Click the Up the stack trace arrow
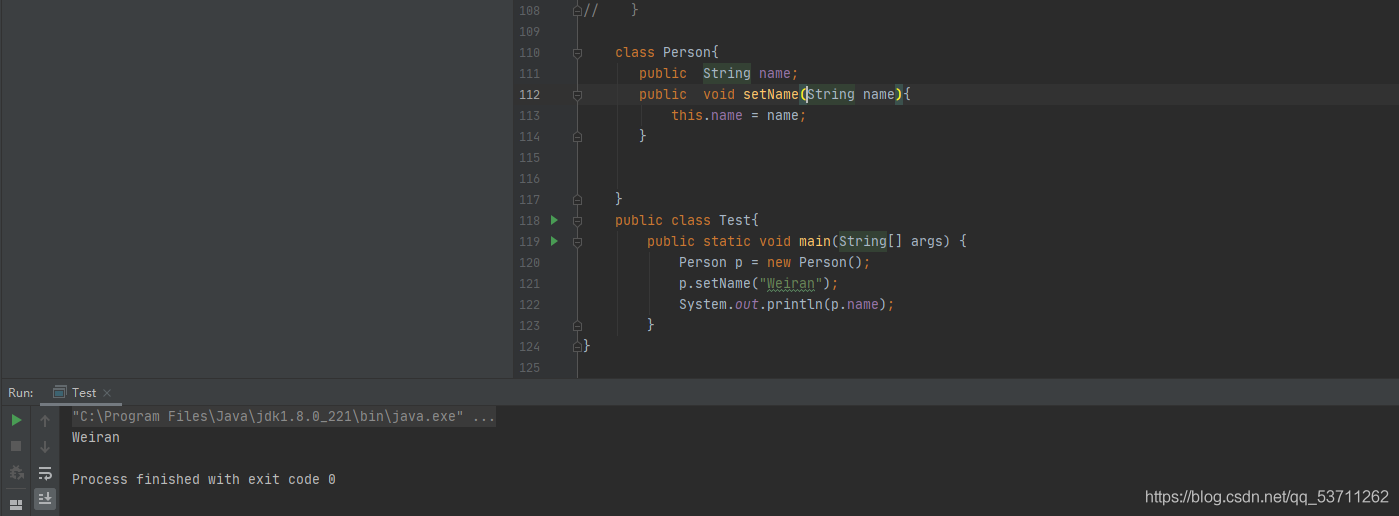1399x516 pixels. tap(45, 421)
